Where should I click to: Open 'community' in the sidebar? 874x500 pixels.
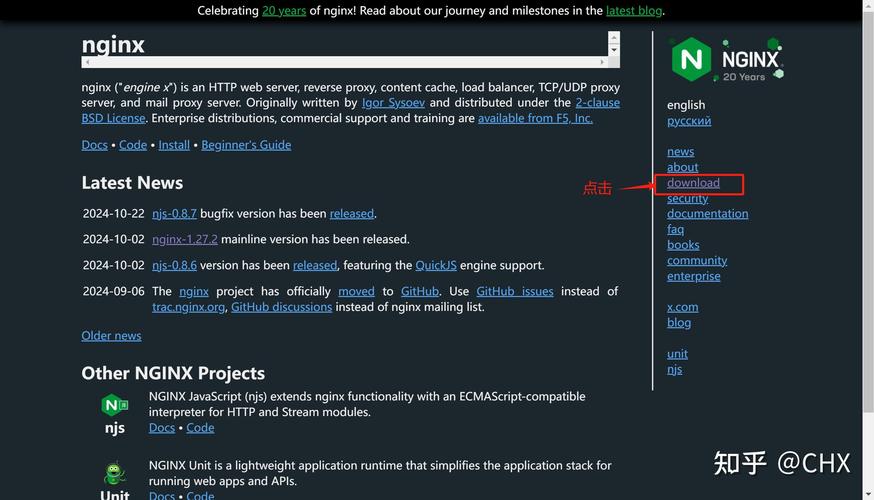tap(697, 260)
